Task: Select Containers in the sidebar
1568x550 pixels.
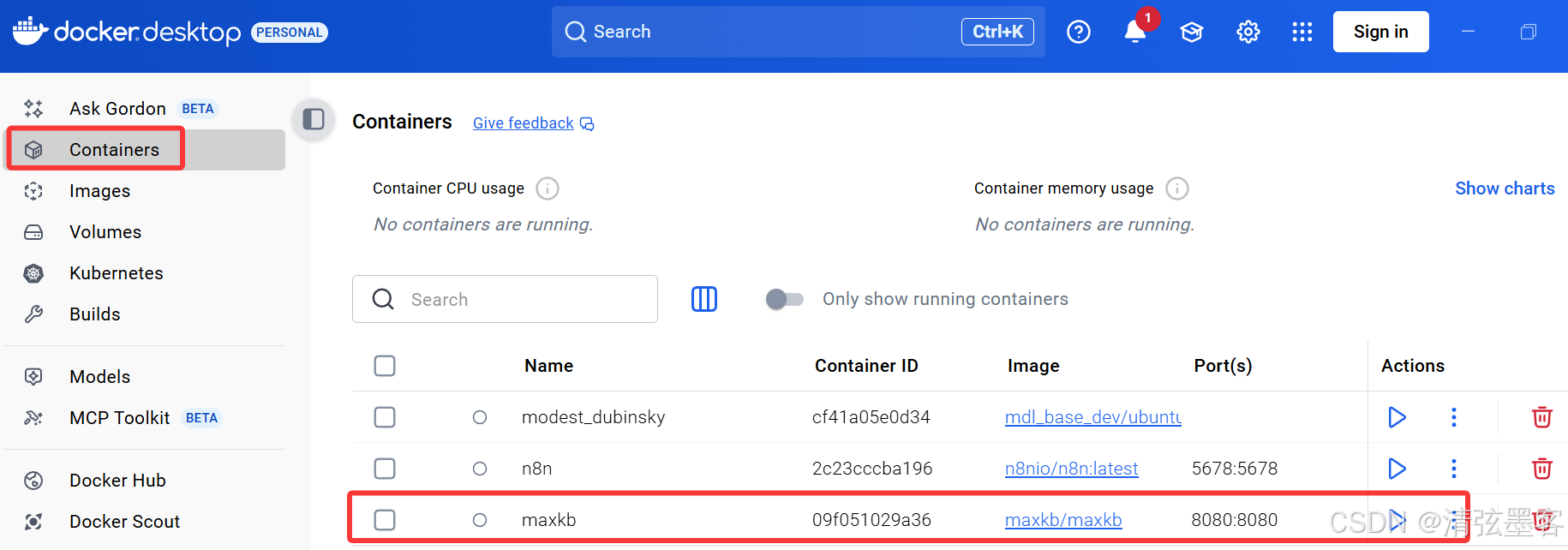Action: click(146, 150)
